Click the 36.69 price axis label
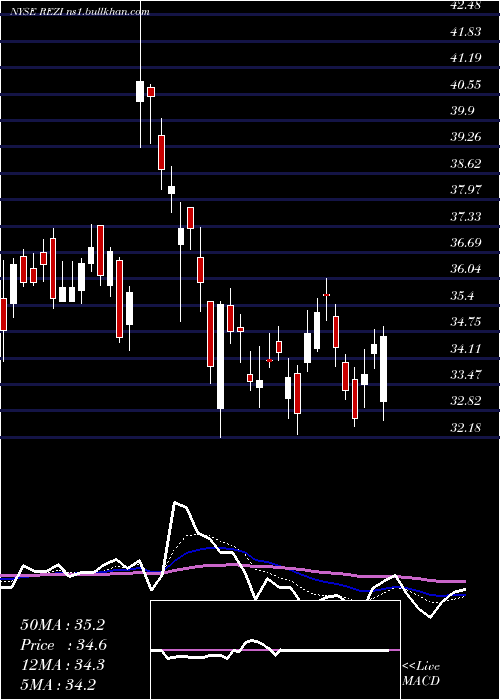This screenshot has height=700, width=500. coord(467,243)
